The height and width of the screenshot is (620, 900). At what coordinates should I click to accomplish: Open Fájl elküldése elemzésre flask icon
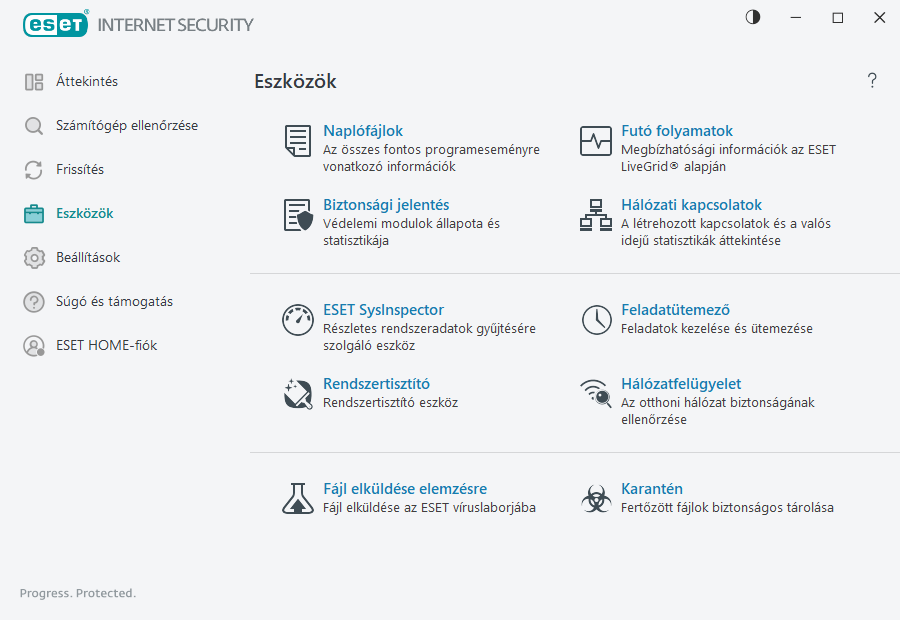(297, 499)
